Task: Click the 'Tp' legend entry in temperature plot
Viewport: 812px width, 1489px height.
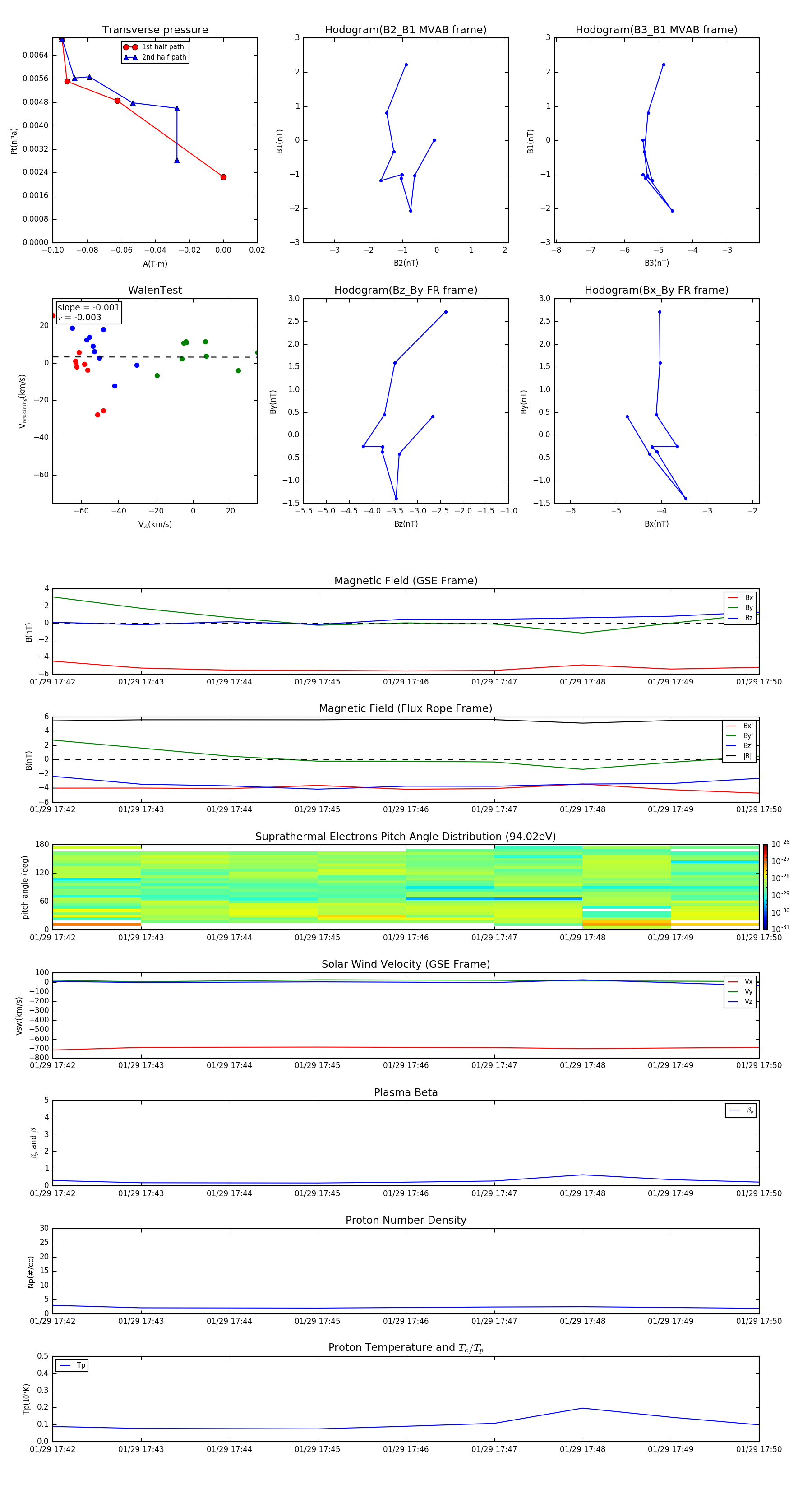Action: (x=72, y=1365)
